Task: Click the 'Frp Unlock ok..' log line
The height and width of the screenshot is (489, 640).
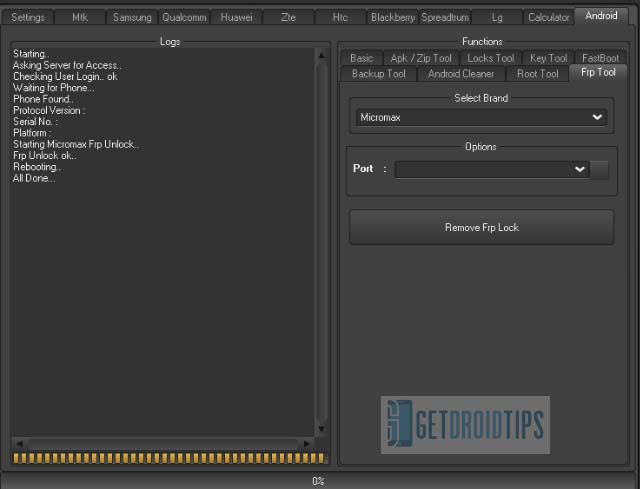Action: coord(45,156)
